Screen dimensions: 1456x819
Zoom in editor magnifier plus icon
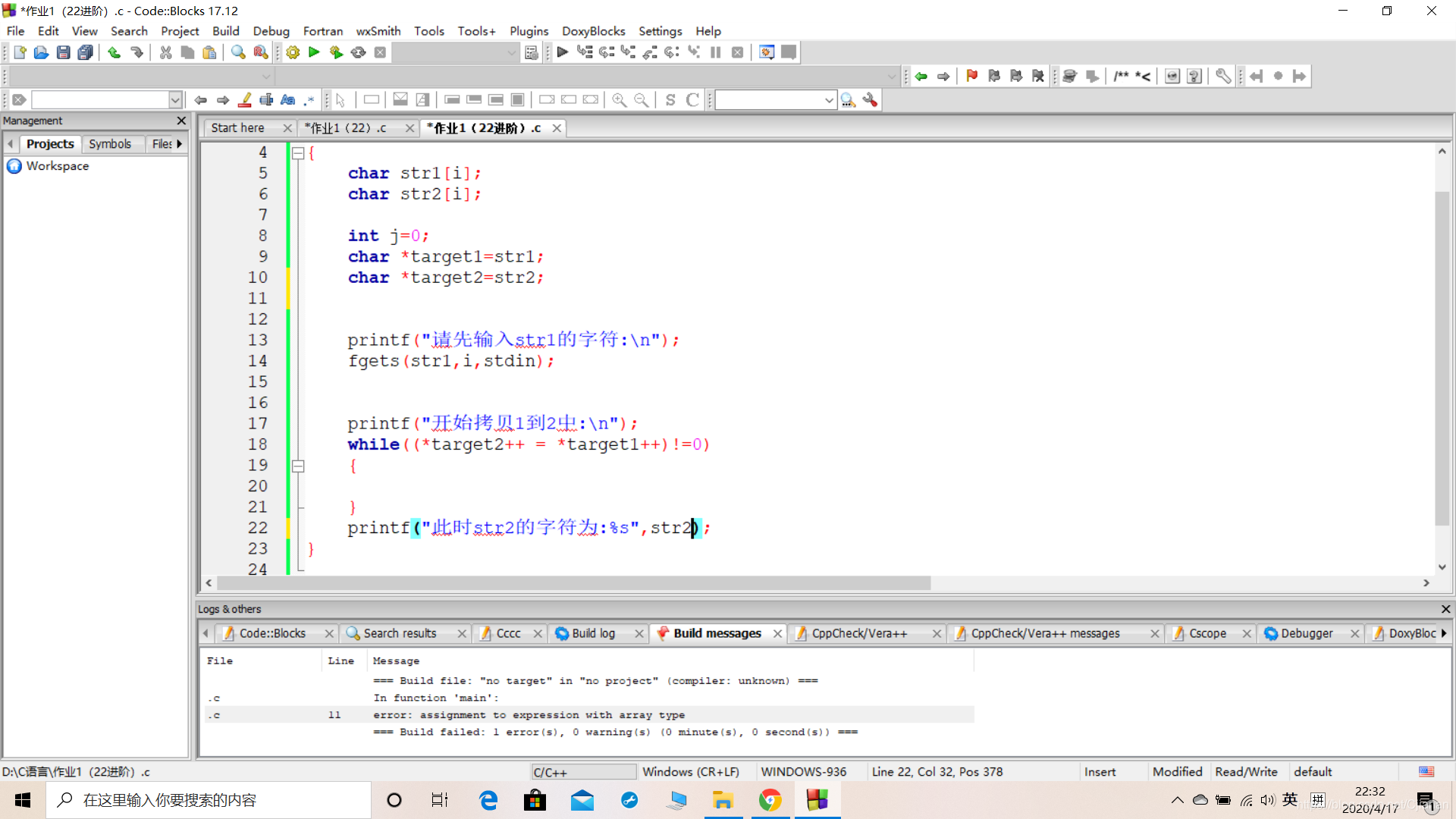click(620, 99)
